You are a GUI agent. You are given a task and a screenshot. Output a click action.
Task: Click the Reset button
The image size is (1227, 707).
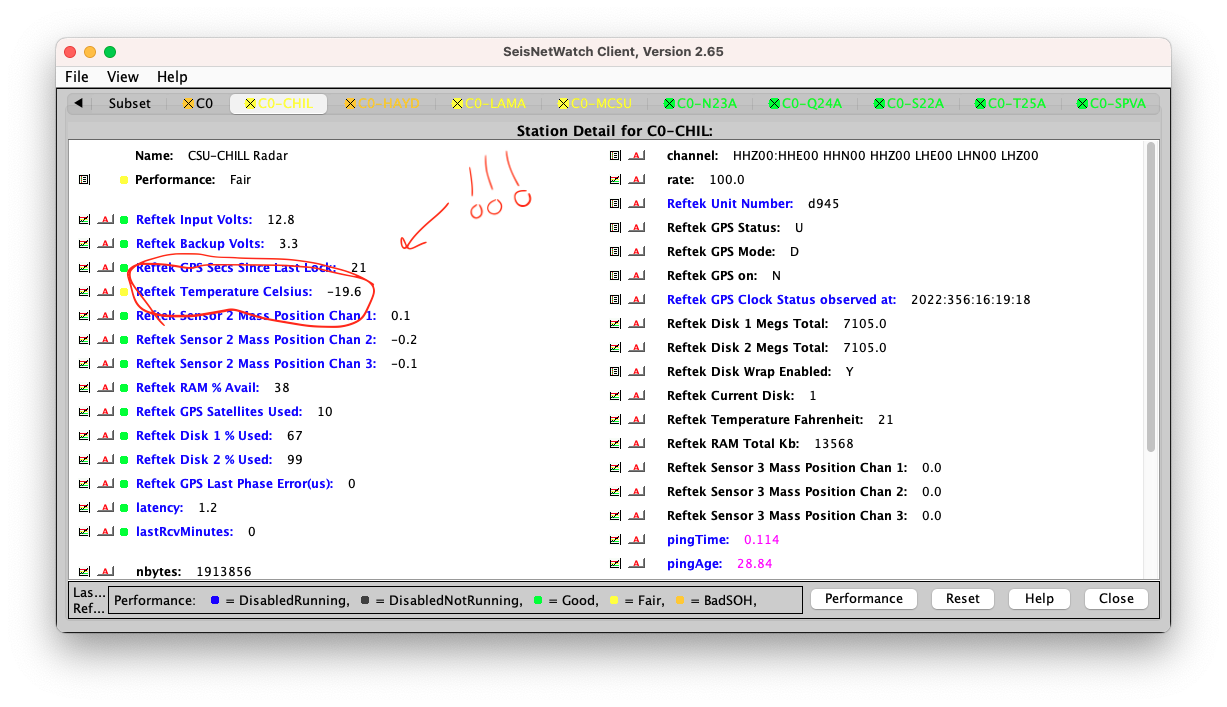[x=962, y=598]
